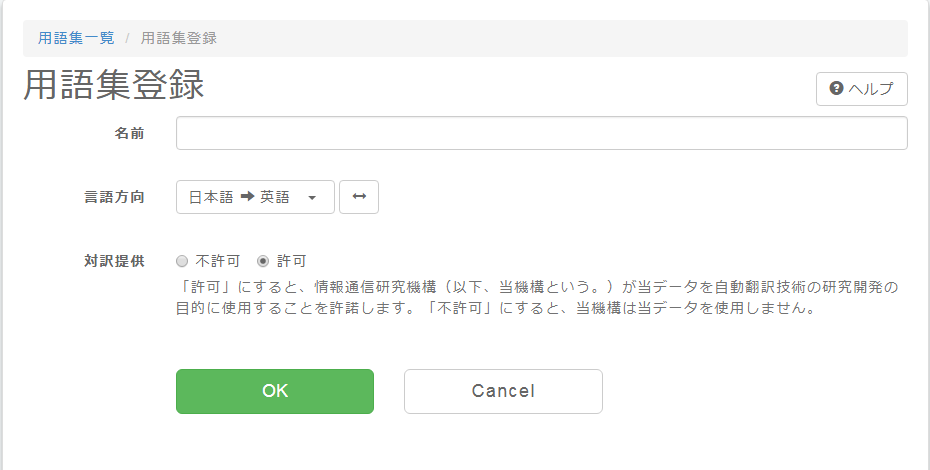
Task: Open the 日本語 → 英語 language dropdown
Action: pos(256,197)
